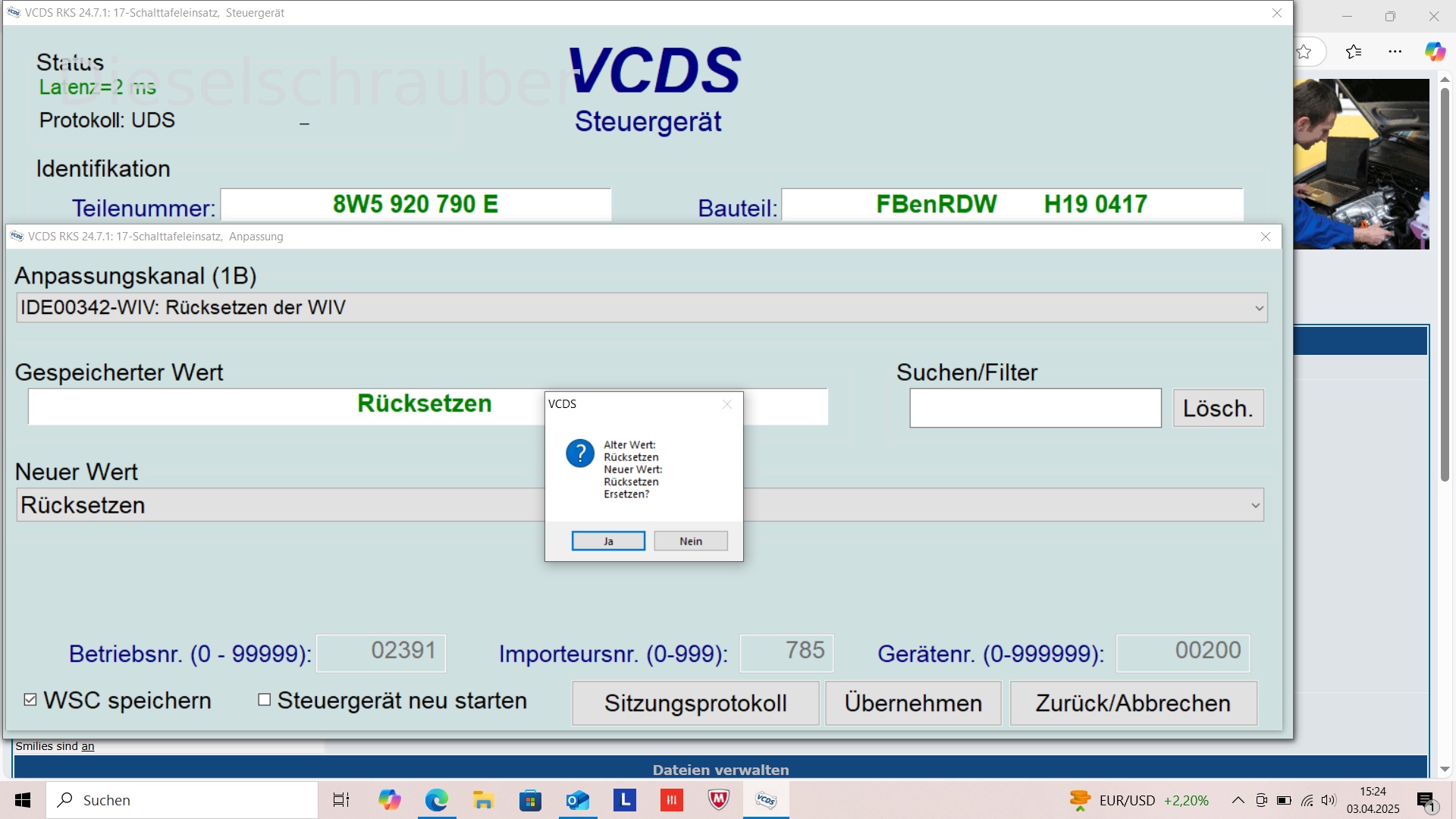Click the blue question mark icon in dialog
1456x819 pixels.
(580, 453)
